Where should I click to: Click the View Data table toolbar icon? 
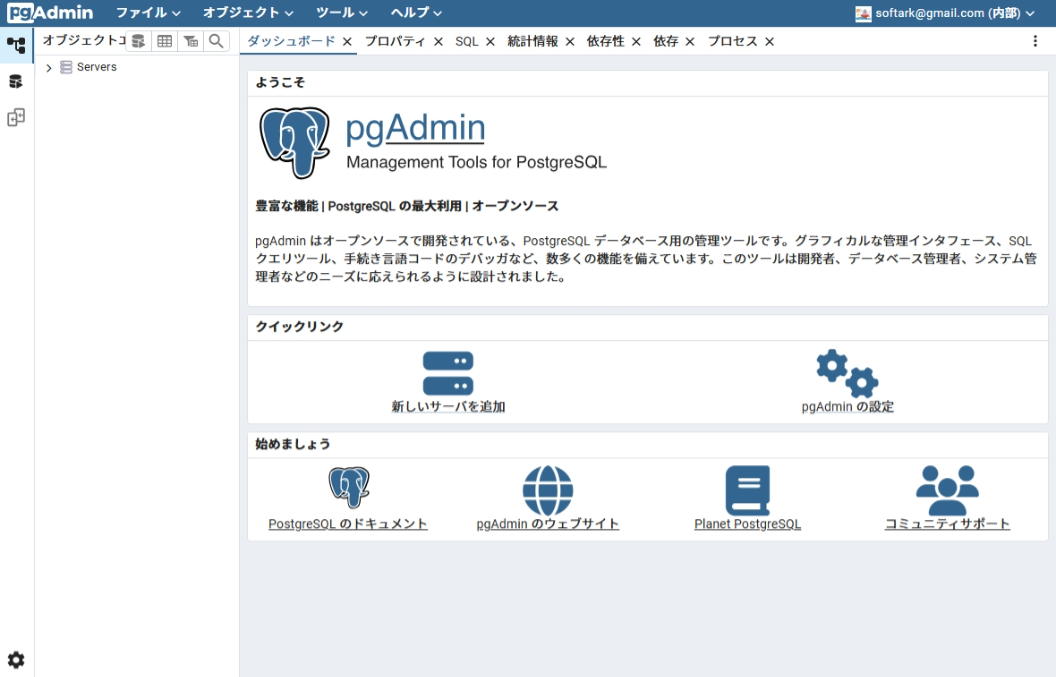[x=164, y=41]
